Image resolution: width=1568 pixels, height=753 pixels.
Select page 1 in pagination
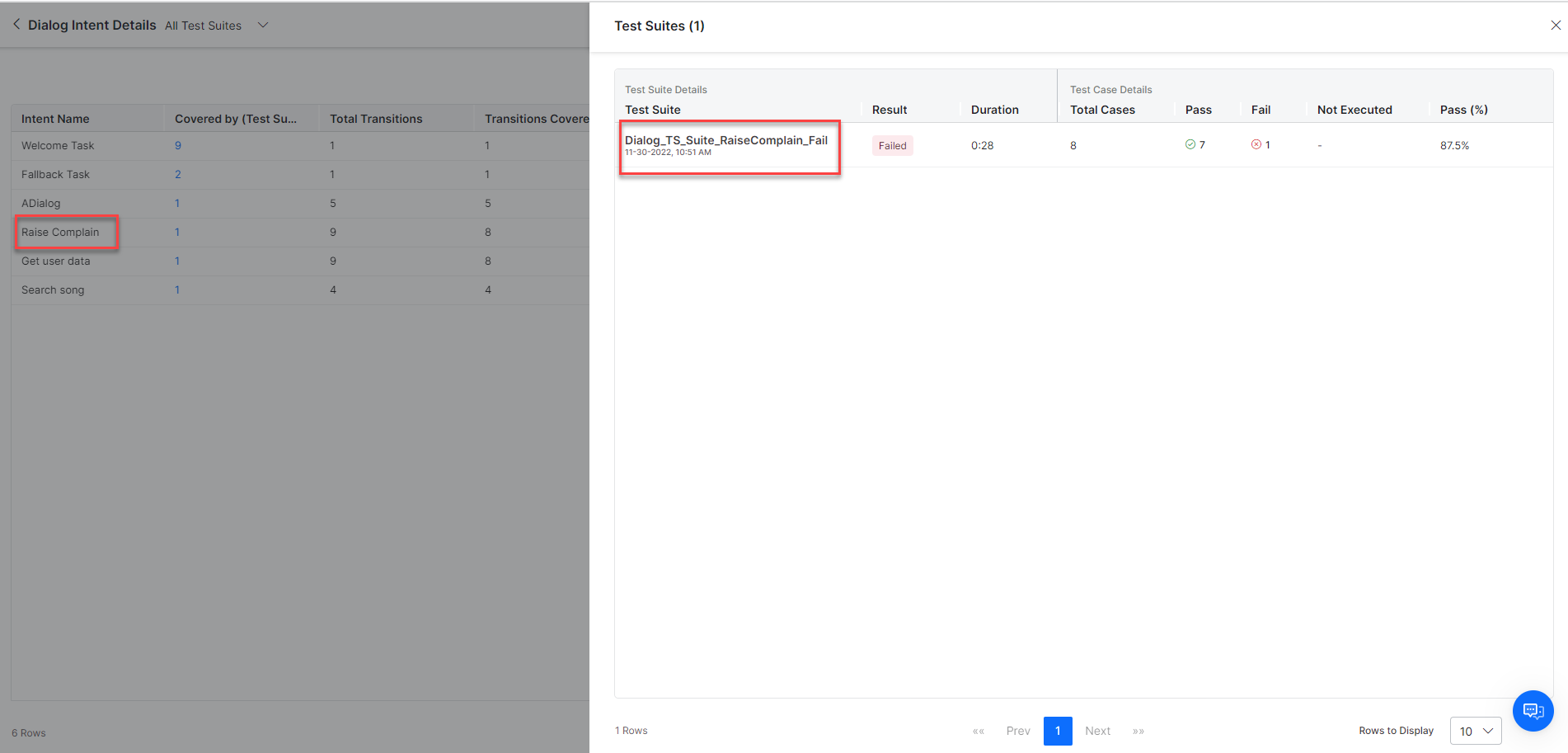[x=1057, y=731]
